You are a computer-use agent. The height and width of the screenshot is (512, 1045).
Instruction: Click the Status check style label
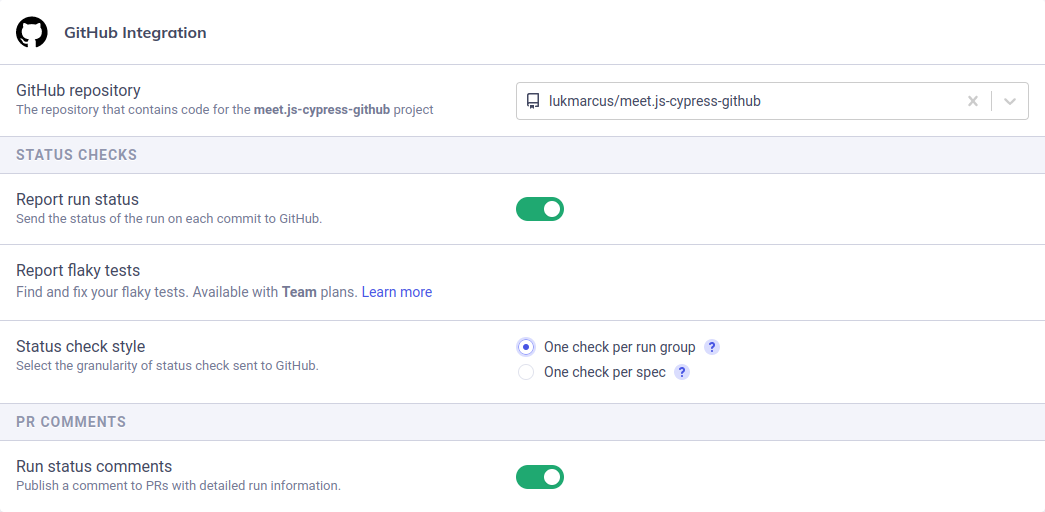pos(81,347)
